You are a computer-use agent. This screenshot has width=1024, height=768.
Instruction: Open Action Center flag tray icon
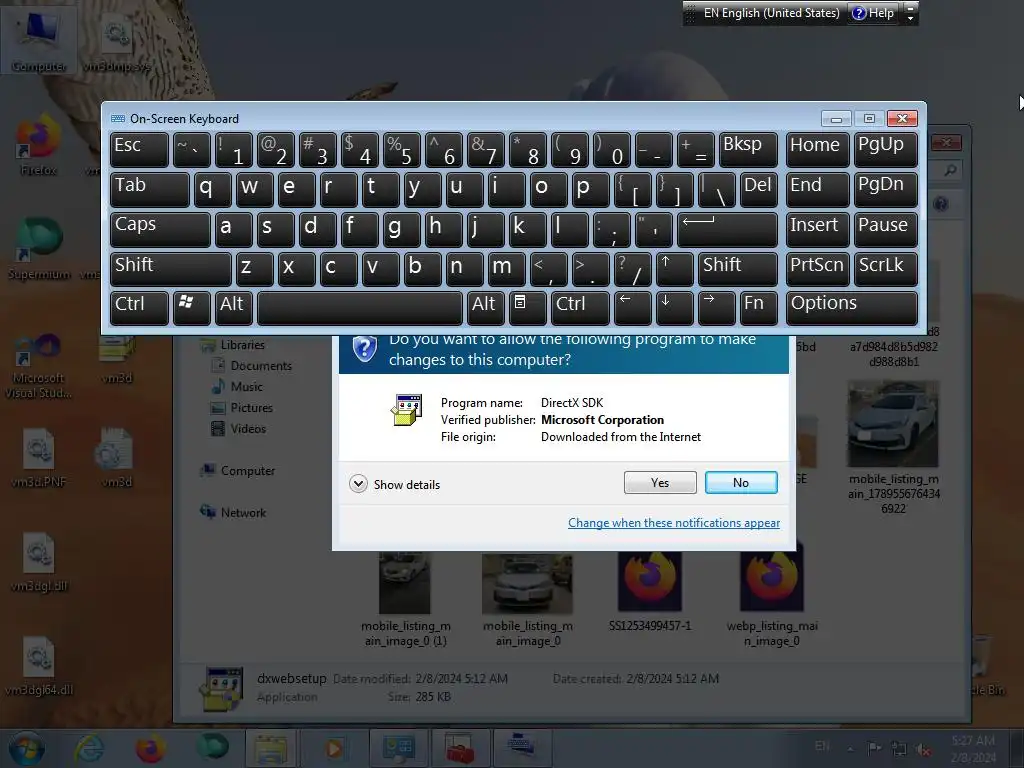coord(874,748)
